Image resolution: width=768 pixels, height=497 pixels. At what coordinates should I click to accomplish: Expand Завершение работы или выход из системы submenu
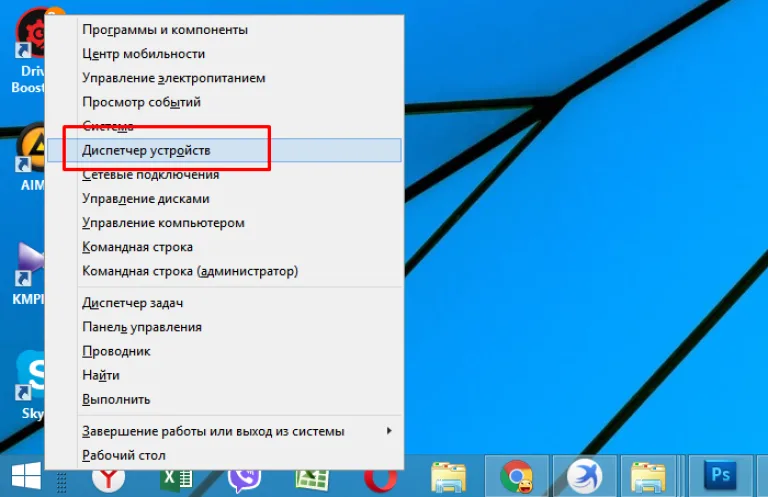[224, 431]
